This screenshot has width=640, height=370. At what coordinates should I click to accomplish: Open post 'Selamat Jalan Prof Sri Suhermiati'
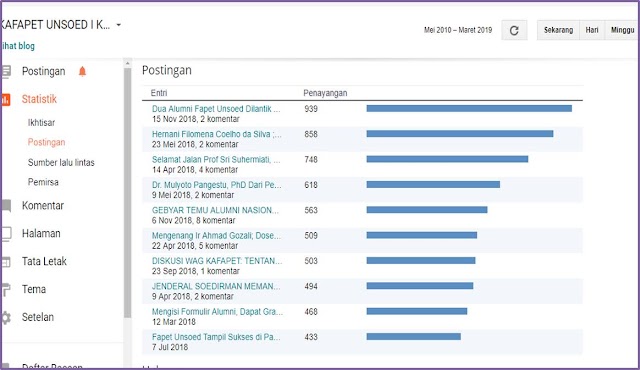216,160
